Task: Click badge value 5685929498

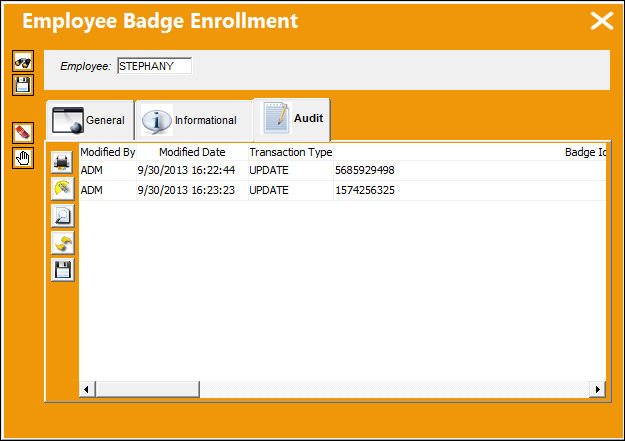Action: pyautogui.click(x=365, y=170)
